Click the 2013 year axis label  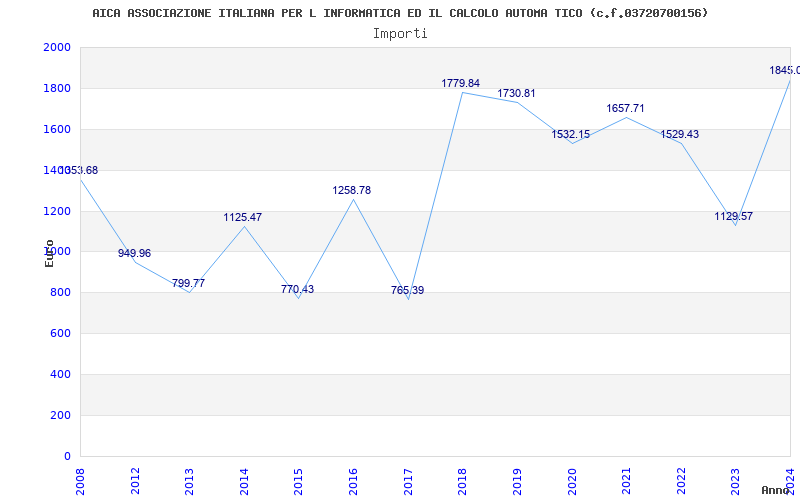[190, 482]
